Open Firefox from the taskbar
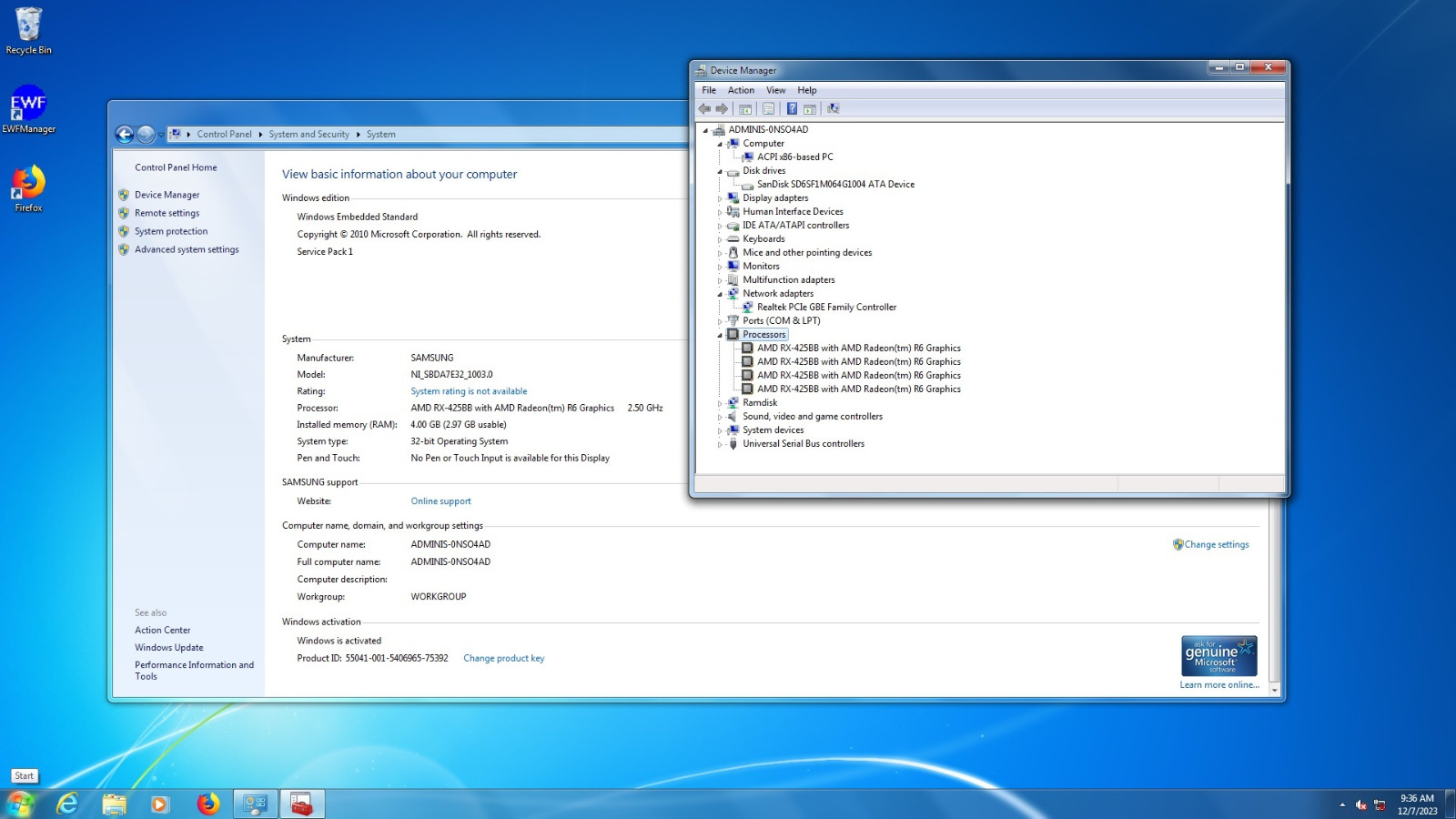 [x=207, y=804]
